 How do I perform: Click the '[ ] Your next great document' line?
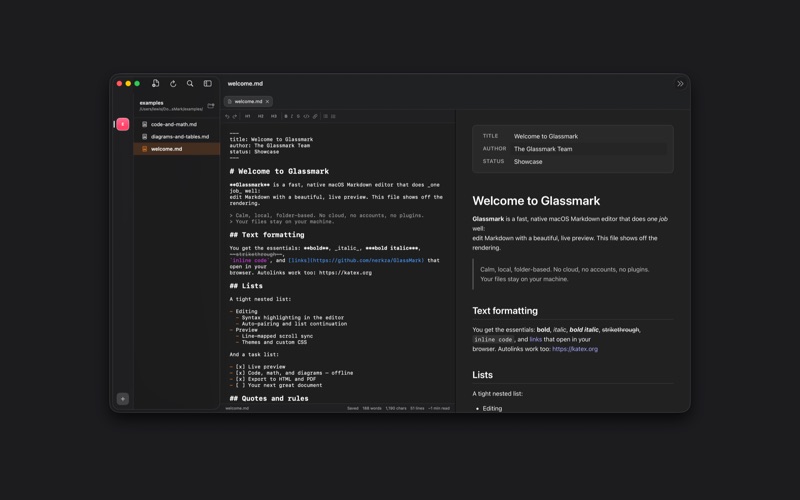276,385
